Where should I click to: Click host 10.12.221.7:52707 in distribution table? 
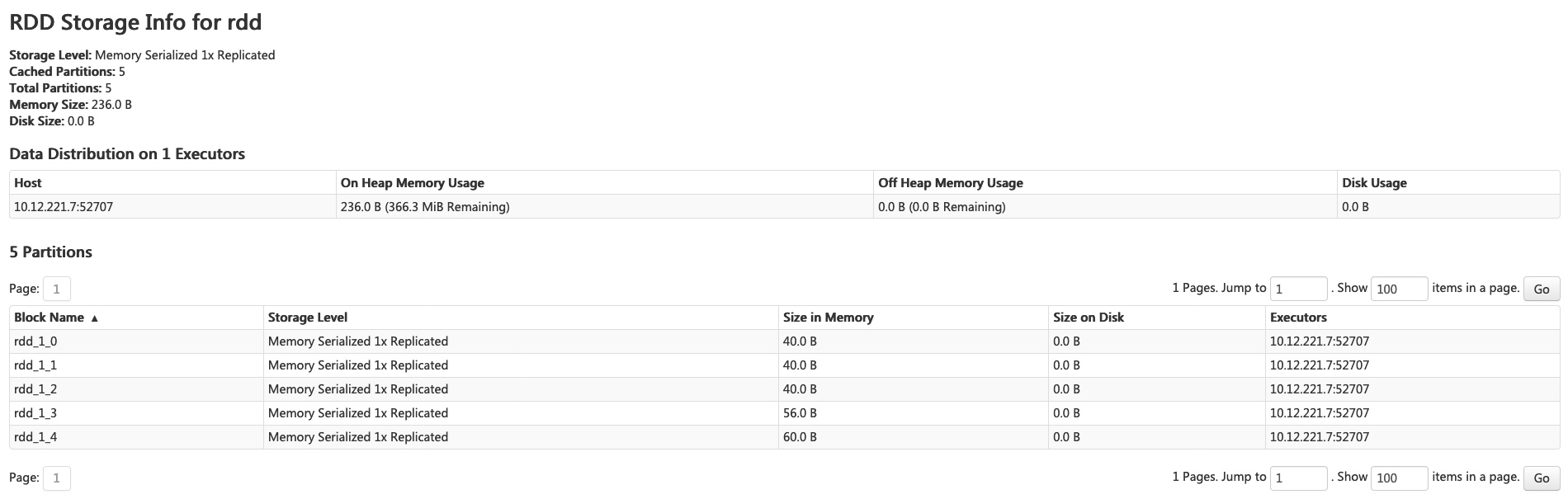(64, 207)
